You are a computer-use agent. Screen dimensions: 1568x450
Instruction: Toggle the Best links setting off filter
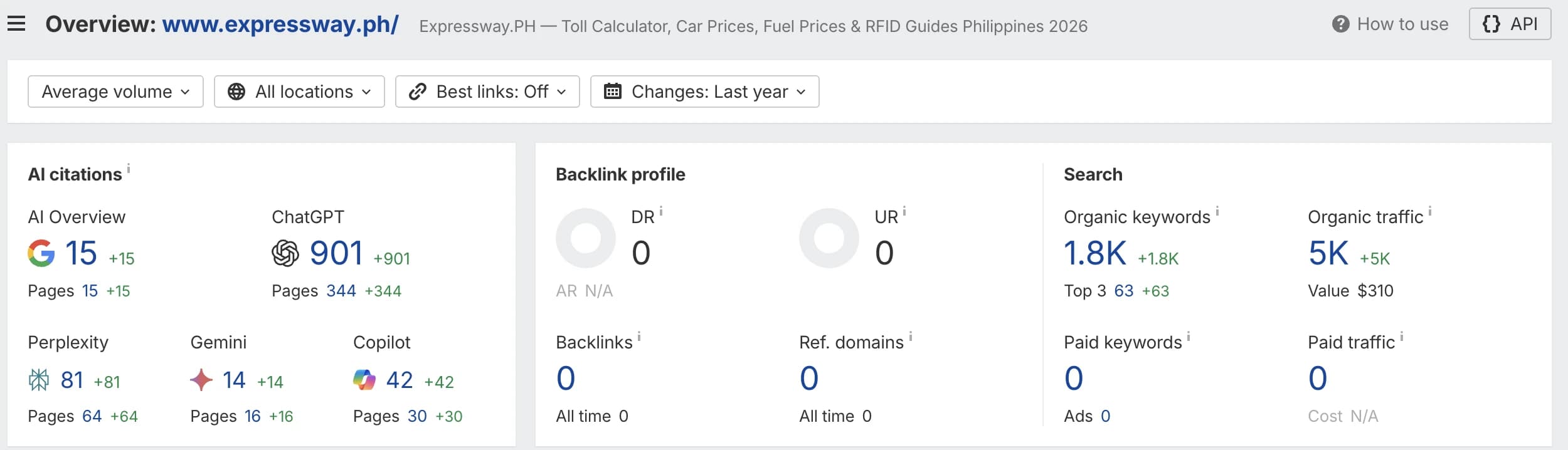pos(487,92)
